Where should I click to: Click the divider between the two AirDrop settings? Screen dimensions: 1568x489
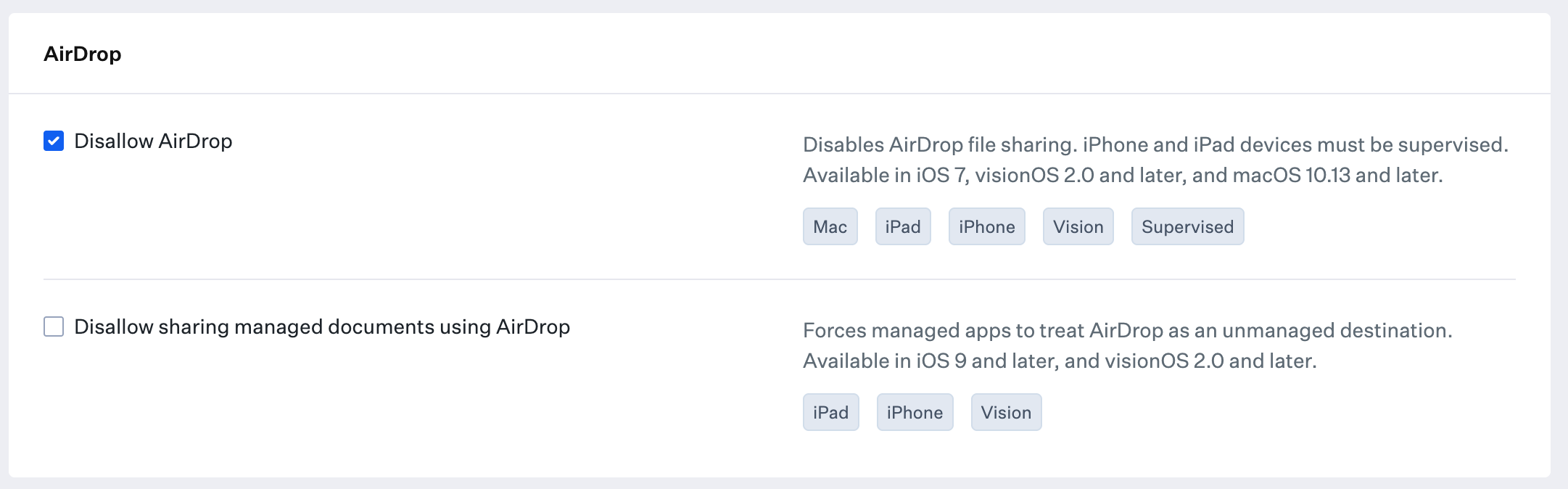coord(779,279)
